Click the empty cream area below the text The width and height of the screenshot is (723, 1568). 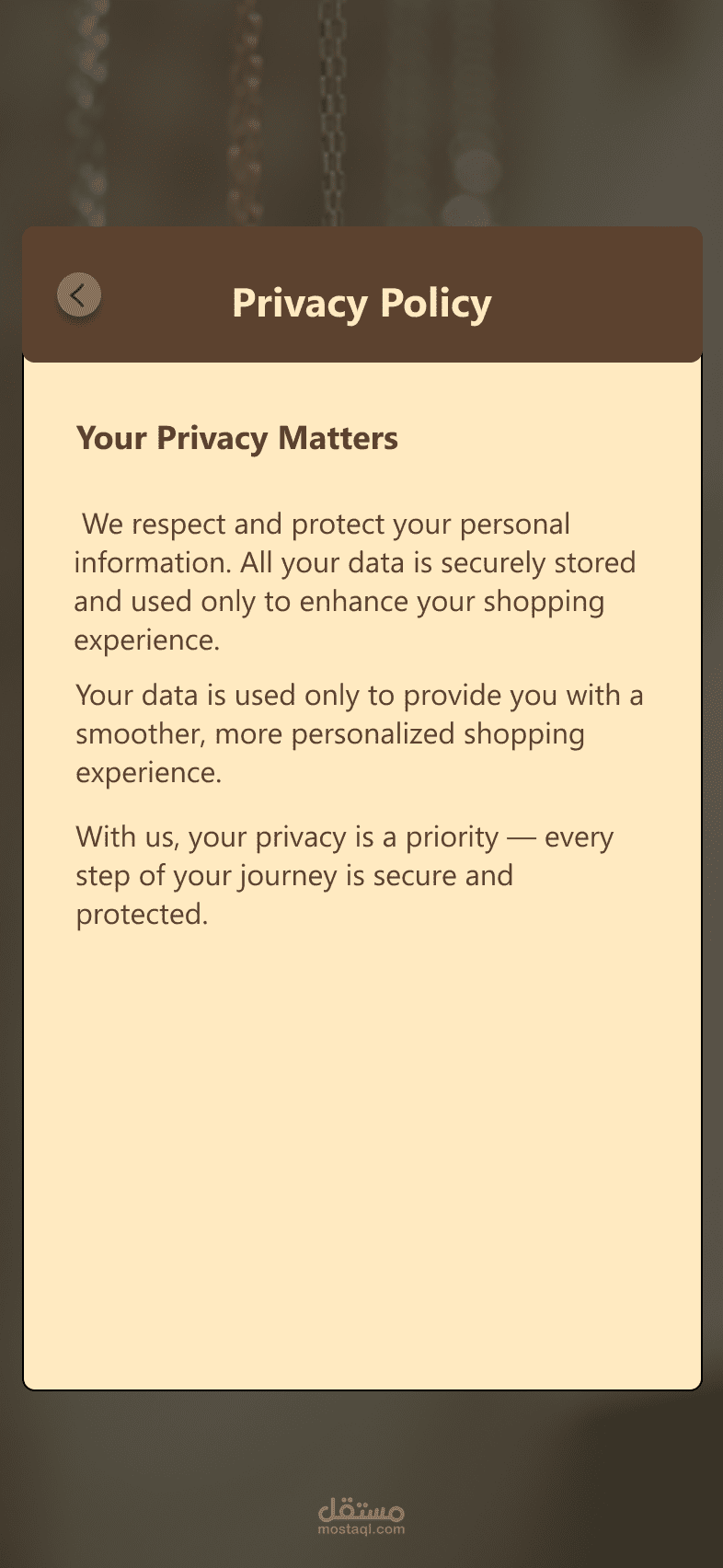pos(361,1150)
